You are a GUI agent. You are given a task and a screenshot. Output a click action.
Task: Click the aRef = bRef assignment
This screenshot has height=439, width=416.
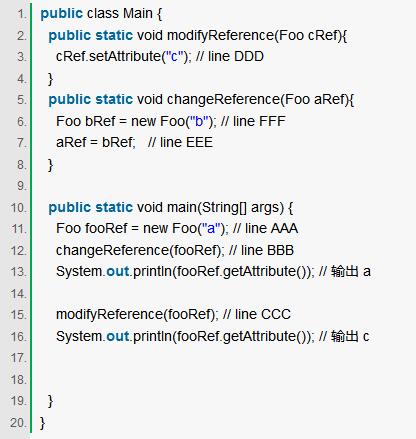(96, 142)
